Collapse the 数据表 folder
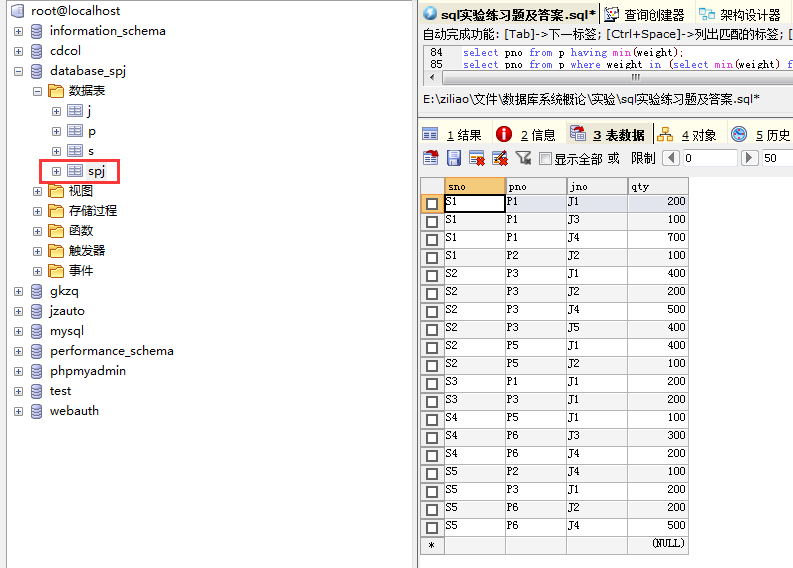The image size is (793, 568). click(37, 92)
